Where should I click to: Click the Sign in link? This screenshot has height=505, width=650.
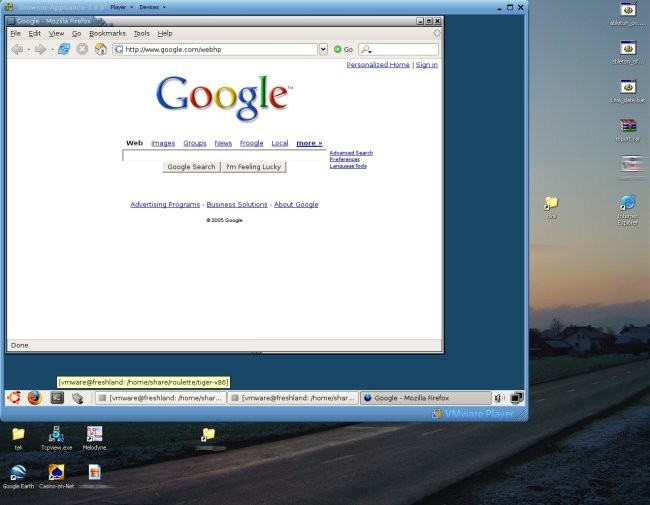tap(427, 65)
